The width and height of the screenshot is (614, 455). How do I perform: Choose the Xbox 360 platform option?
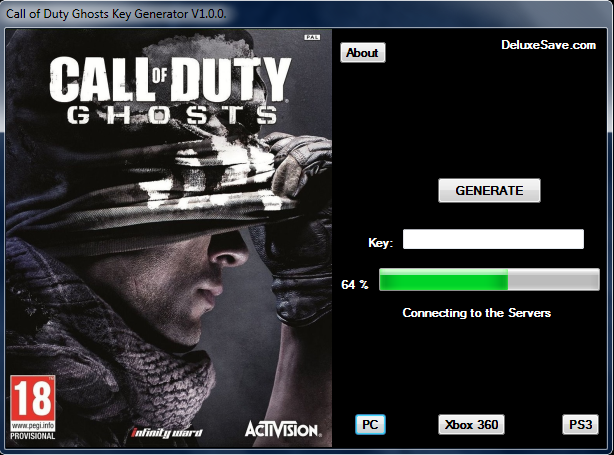[471, 425]
